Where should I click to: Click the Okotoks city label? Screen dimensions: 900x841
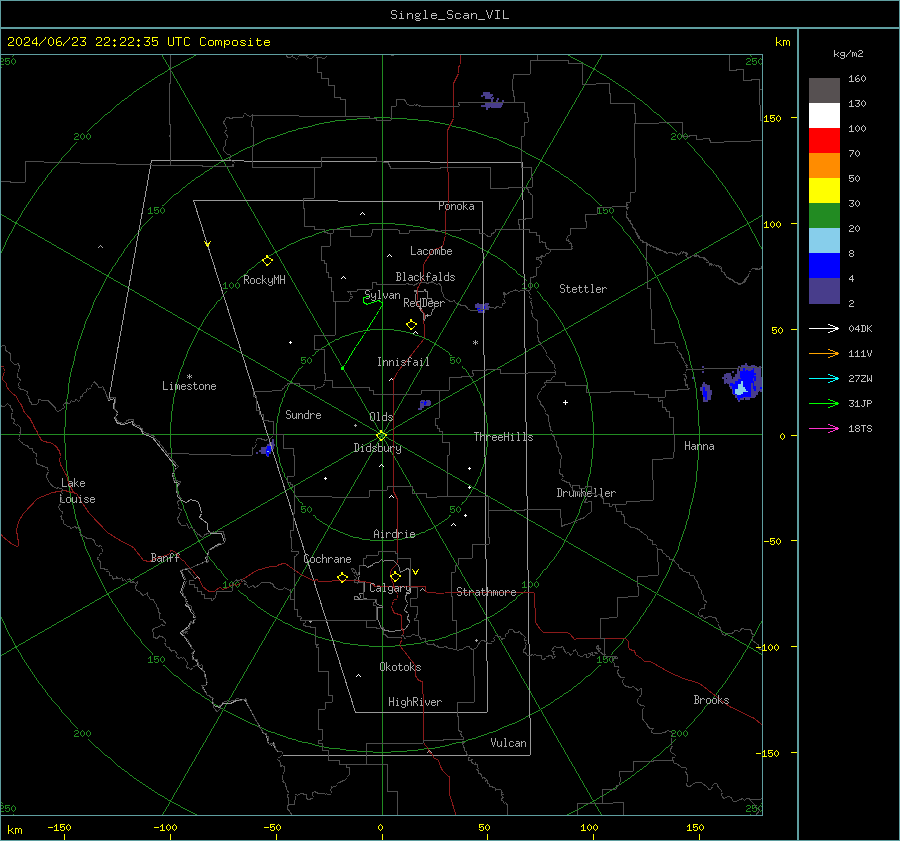coord(400,667)
